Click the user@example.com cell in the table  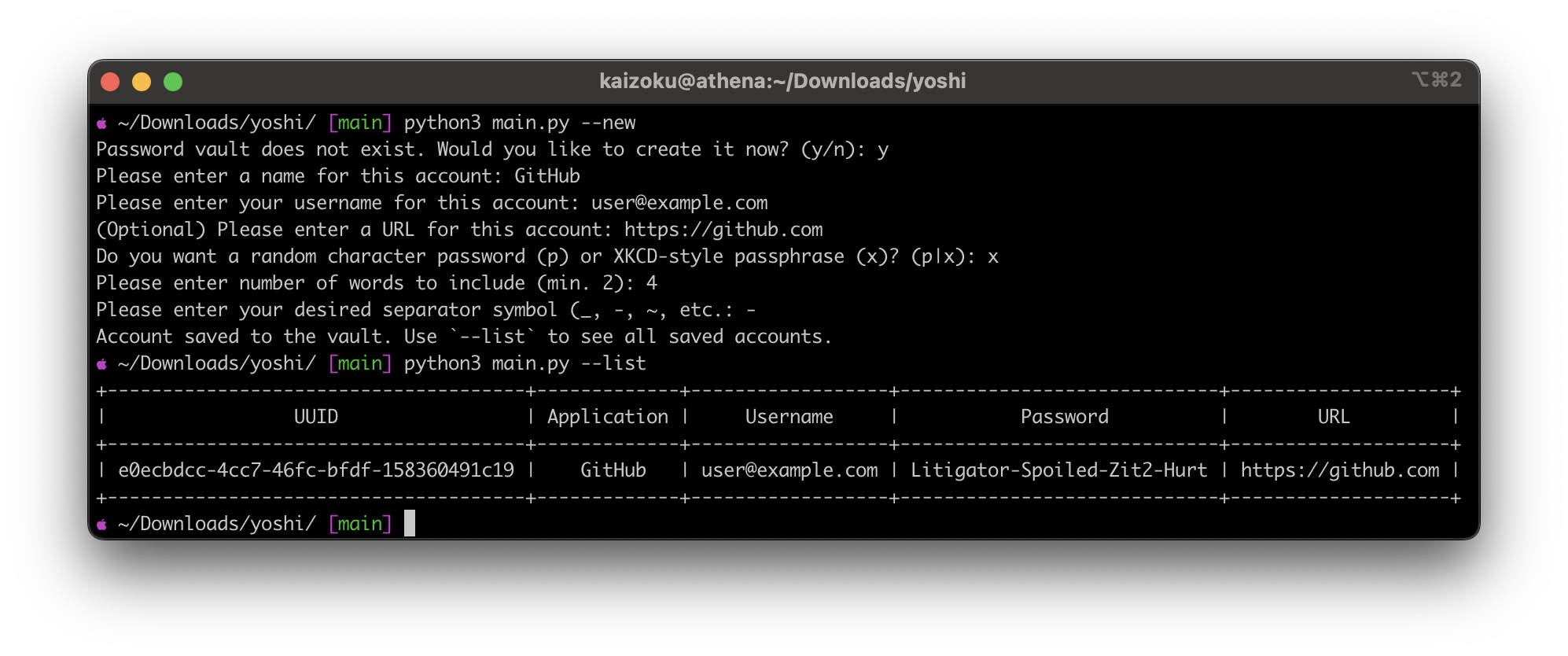[790, 470]
